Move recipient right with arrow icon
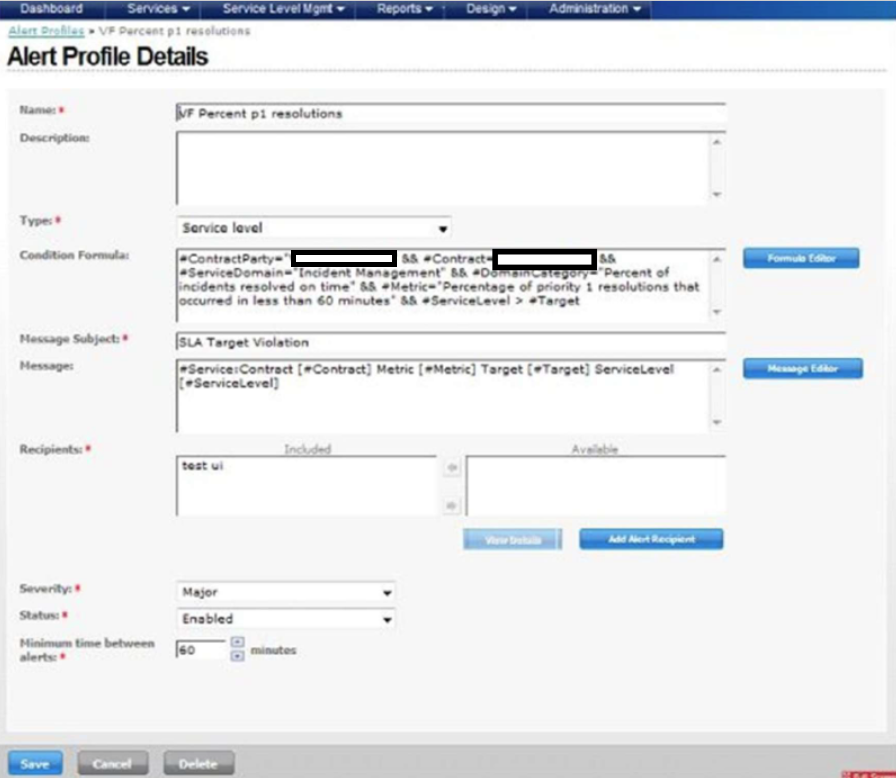 point(451,506)
